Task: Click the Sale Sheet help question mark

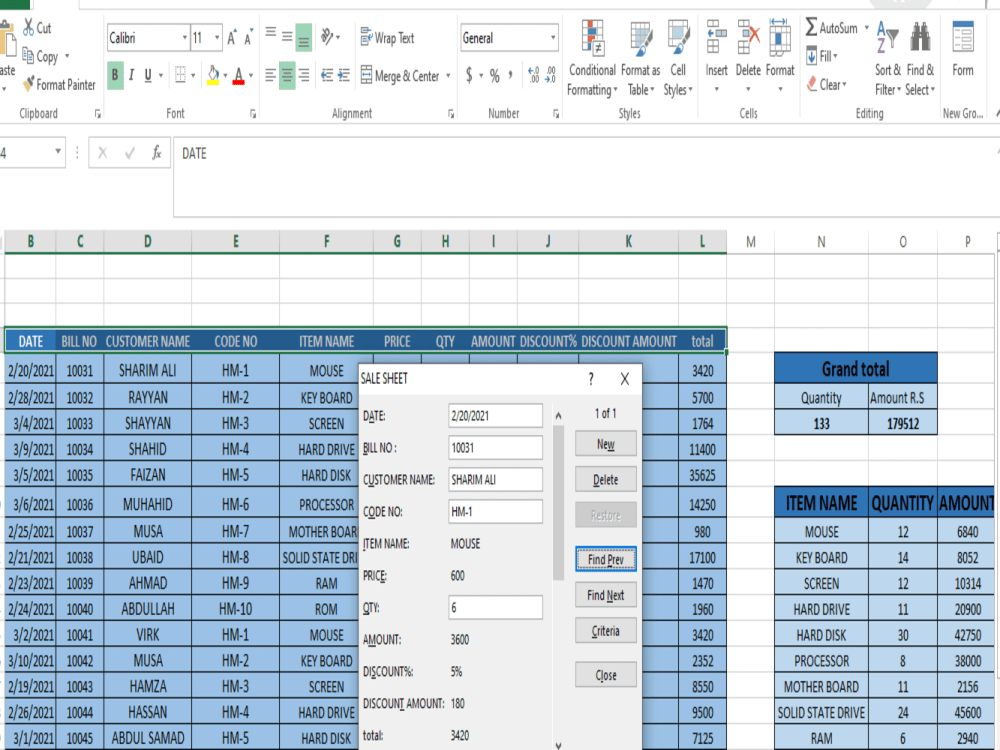Action: [591, 379]
